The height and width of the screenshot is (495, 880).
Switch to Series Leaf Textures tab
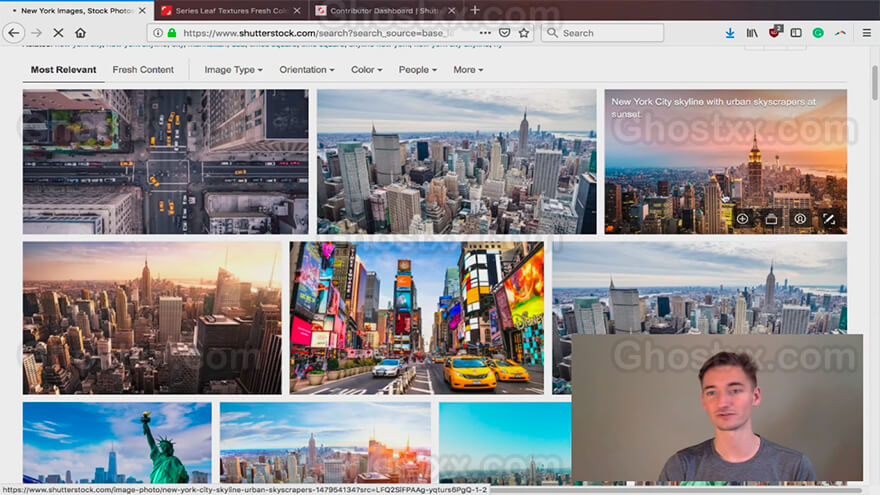[231, 11]
